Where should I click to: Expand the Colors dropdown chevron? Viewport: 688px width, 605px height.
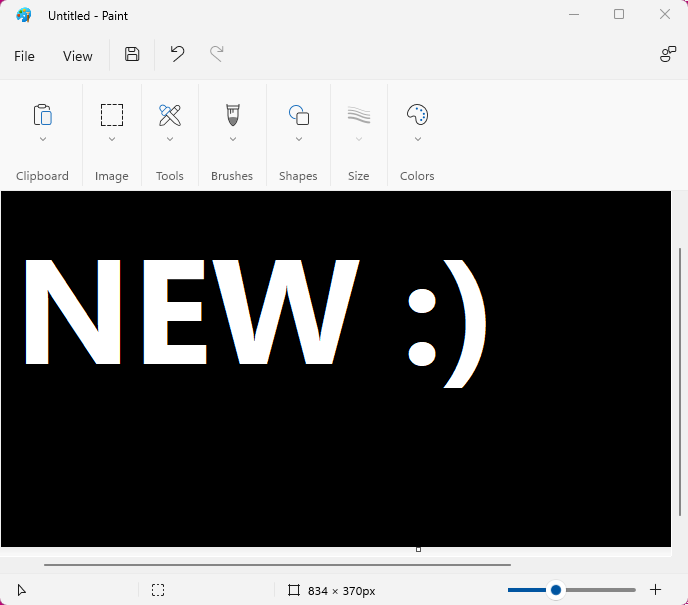point(417,139)
